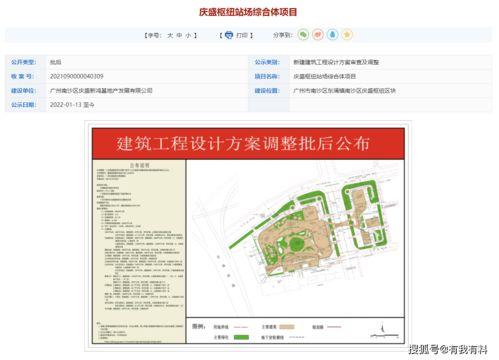The height and width of the screenshot is (360, 499).
Task: Set font size to 大 (large)
Action: [x=170, y=35]
